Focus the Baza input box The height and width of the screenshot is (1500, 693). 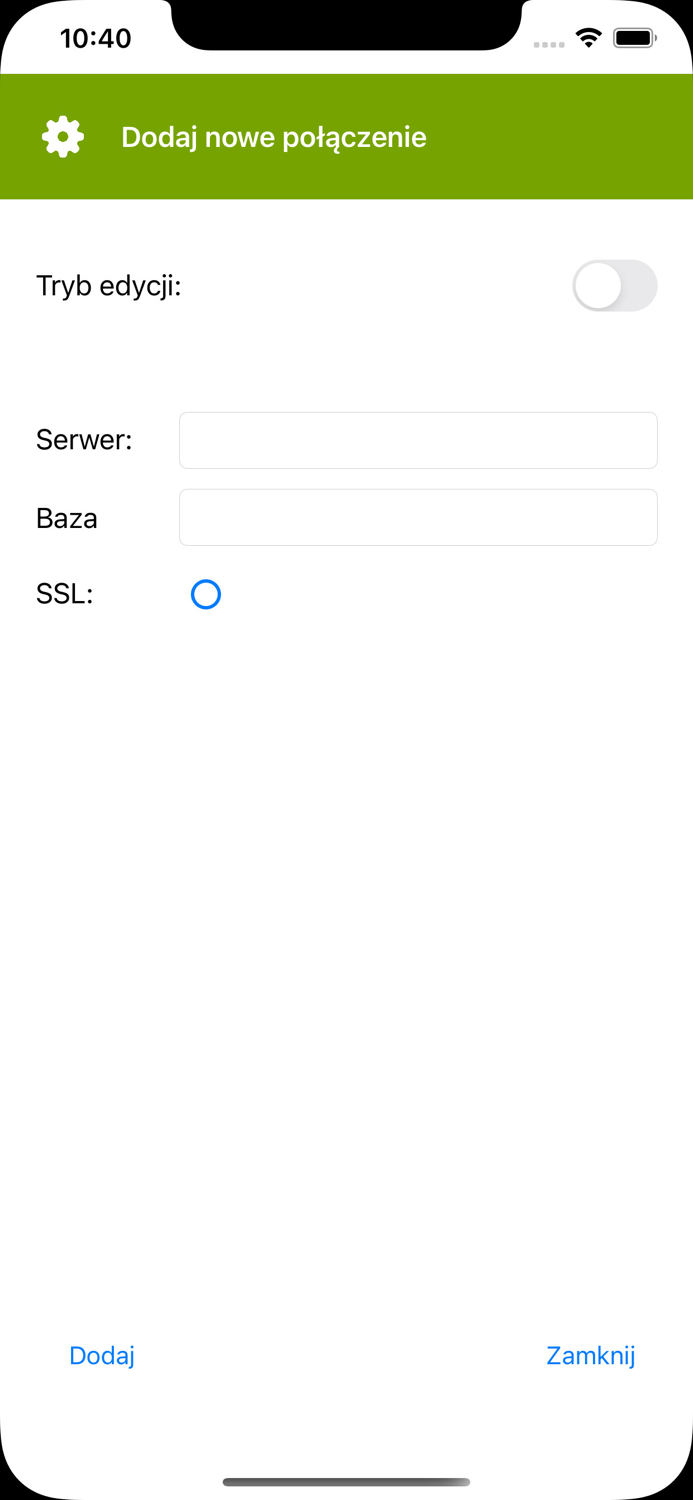click(417, 517)
